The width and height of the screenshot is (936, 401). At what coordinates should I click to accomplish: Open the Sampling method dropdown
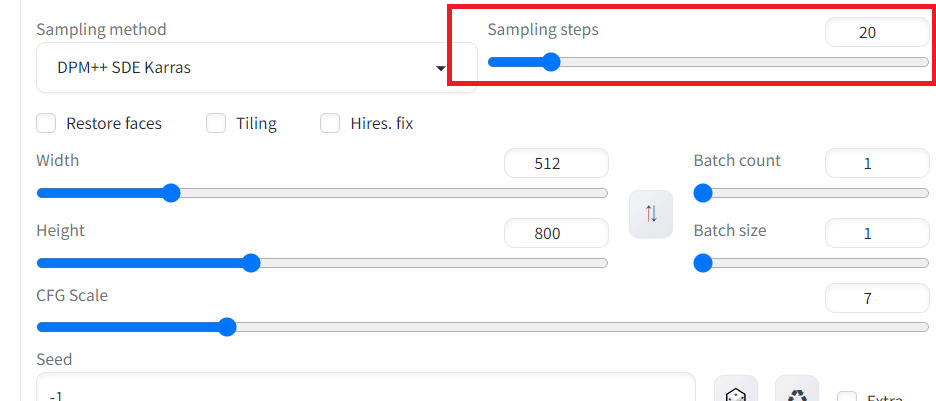256,68
